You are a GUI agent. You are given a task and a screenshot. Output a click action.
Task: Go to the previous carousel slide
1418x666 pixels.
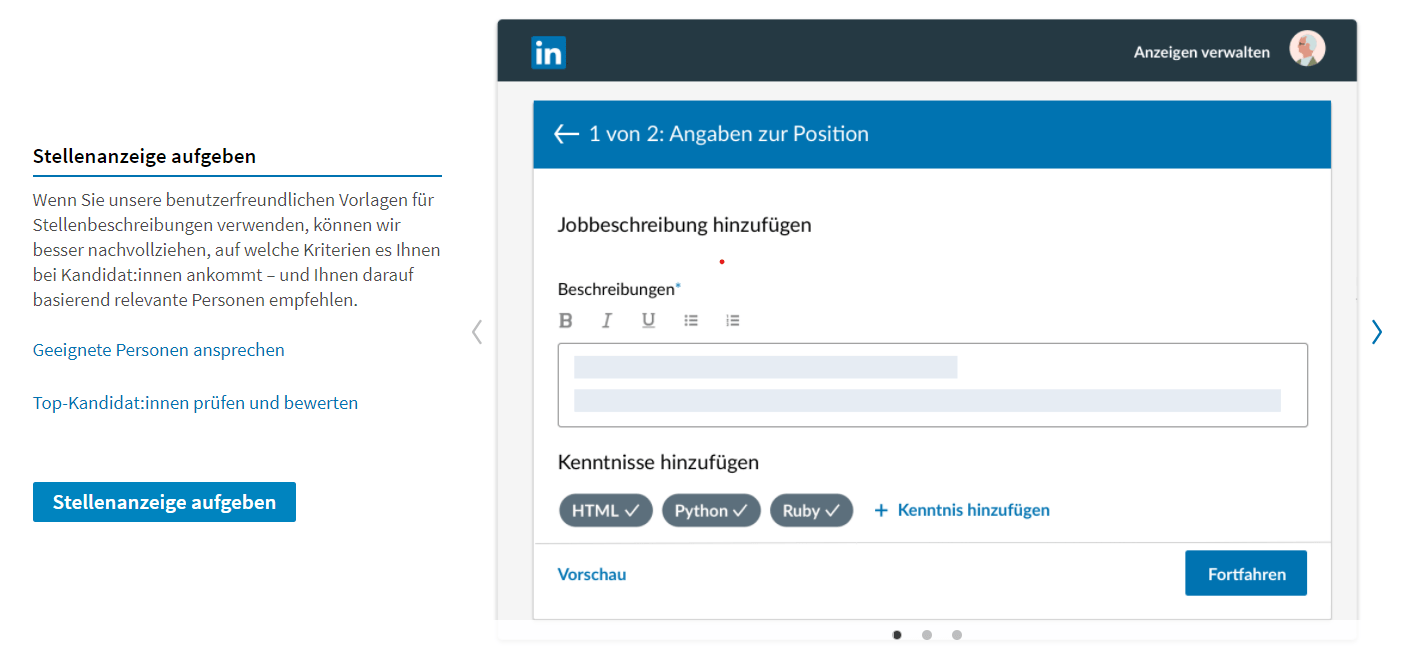(x=477, y=331)
